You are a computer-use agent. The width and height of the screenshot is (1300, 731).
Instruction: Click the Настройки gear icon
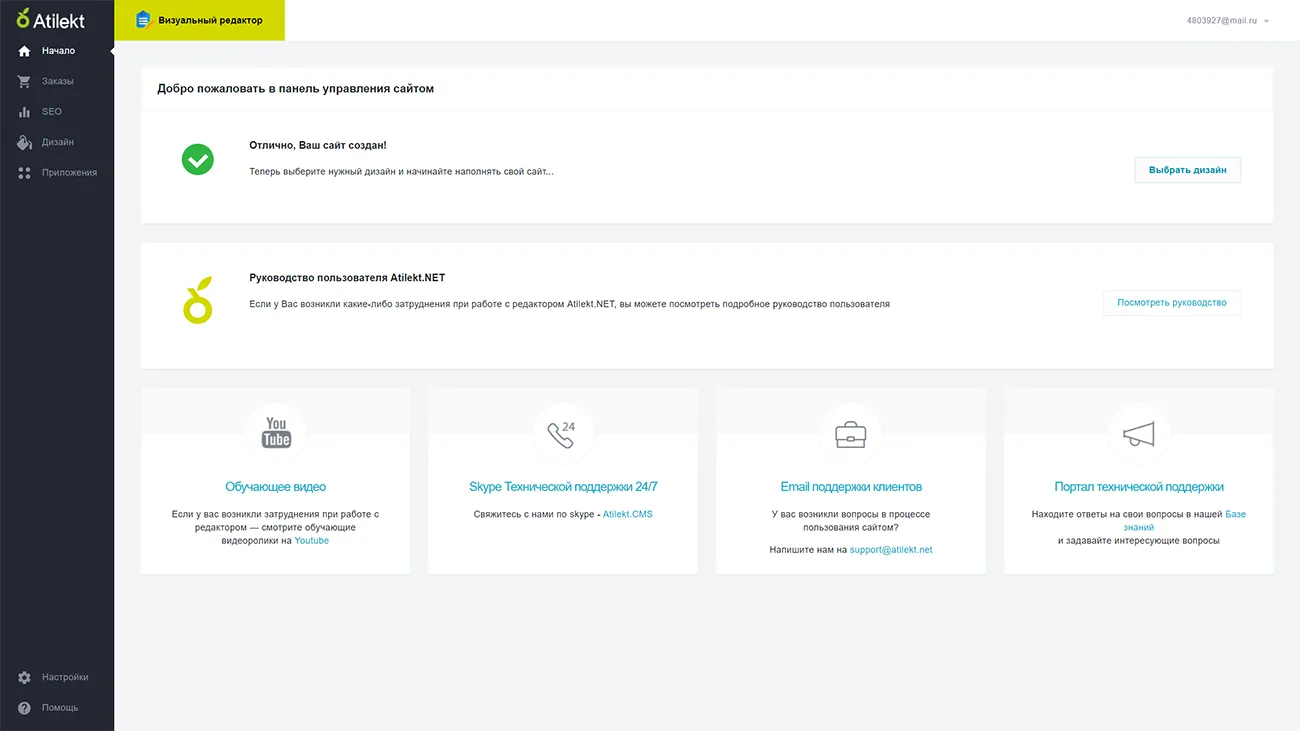25,678
